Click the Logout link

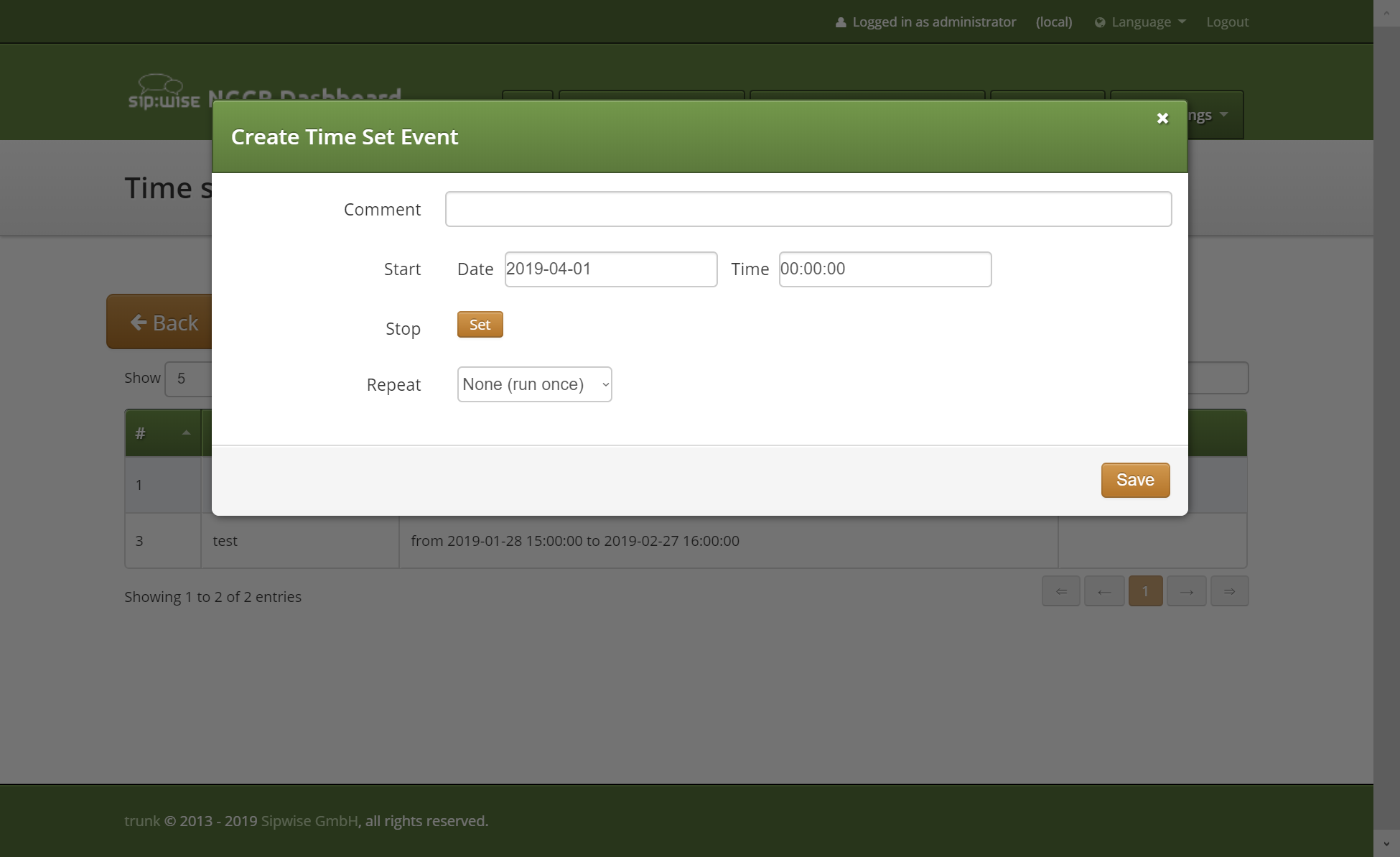[x=1227, y=22]
